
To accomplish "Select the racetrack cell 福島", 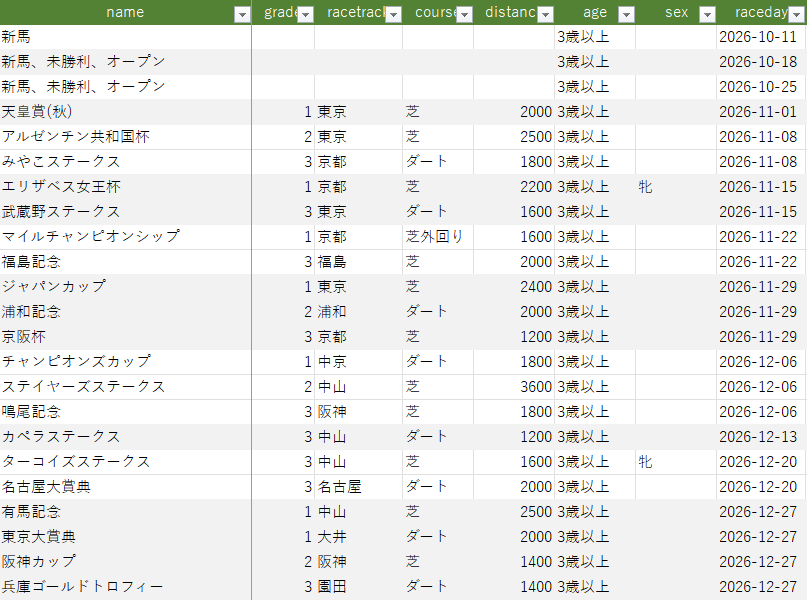I will (x=359, y=262).
